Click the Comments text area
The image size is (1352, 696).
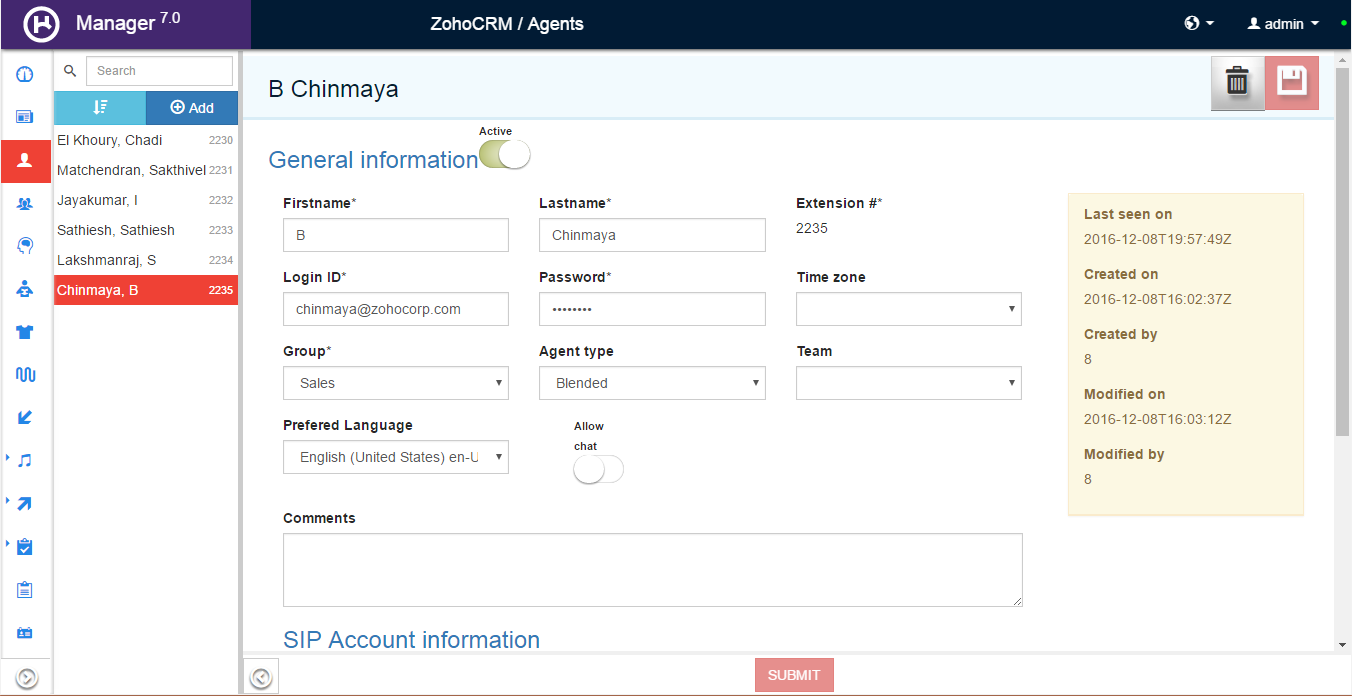click(x=653, y=570)
